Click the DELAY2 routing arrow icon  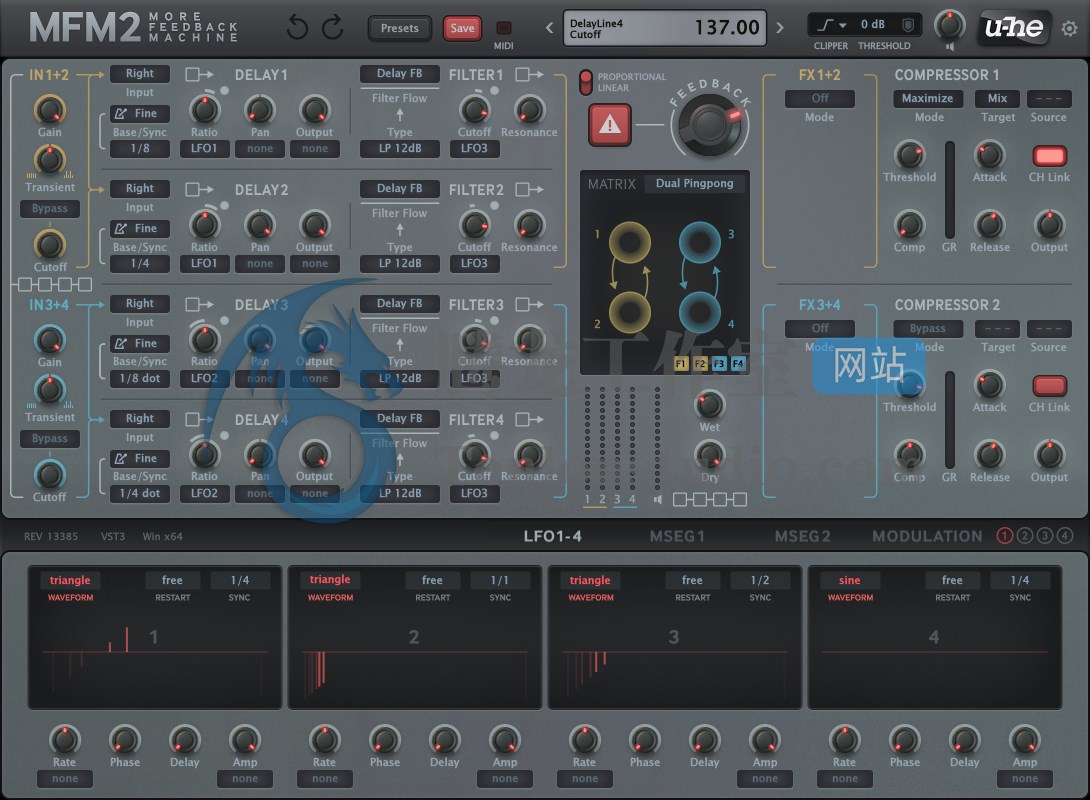coord(200,189)
